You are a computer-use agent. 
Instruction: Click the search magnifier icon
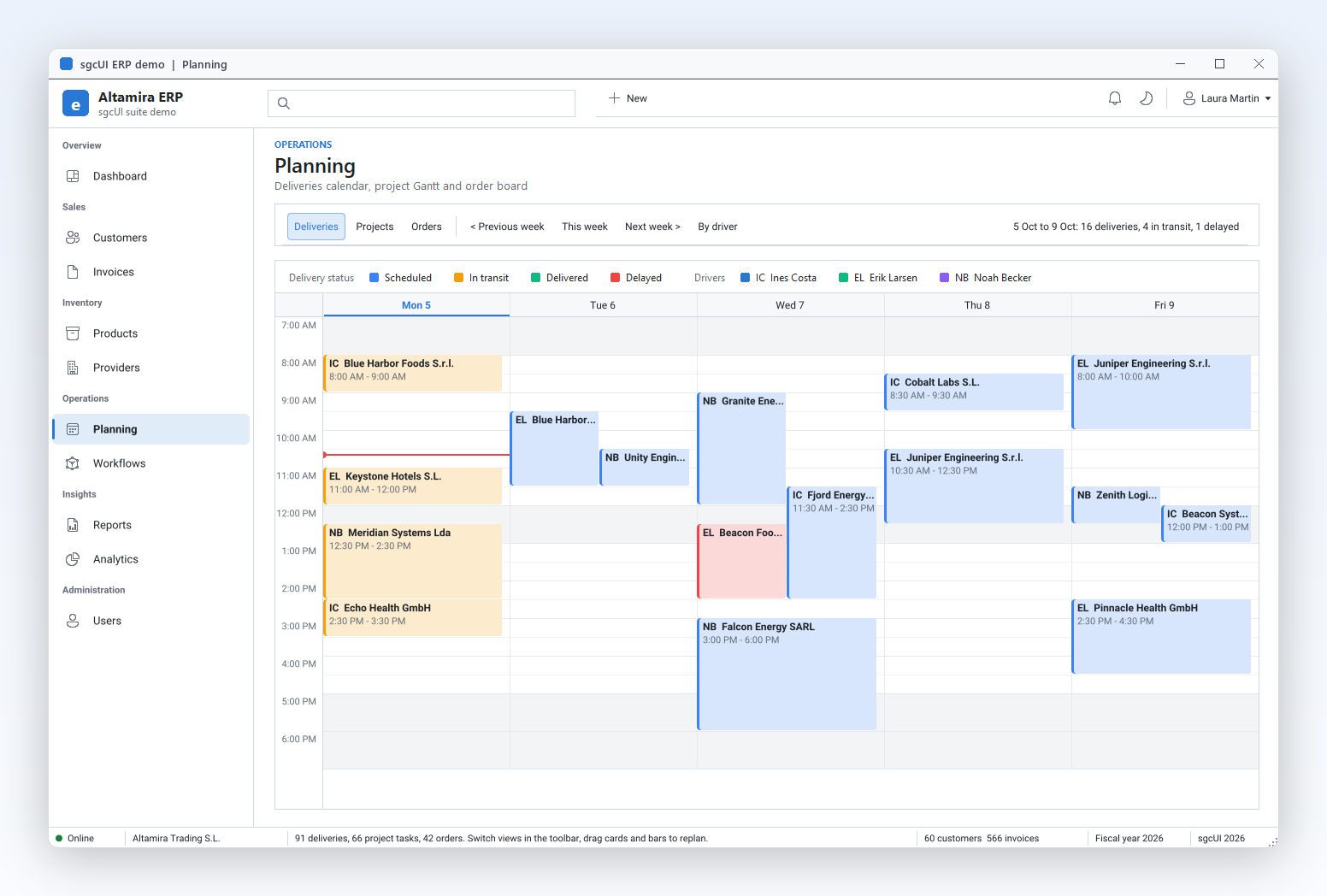coord(284,103)
